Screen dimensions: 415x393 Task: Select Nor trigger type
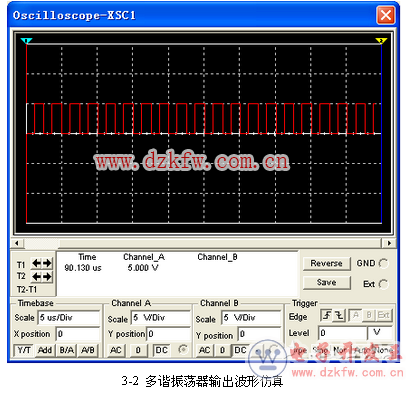(340, 350)
